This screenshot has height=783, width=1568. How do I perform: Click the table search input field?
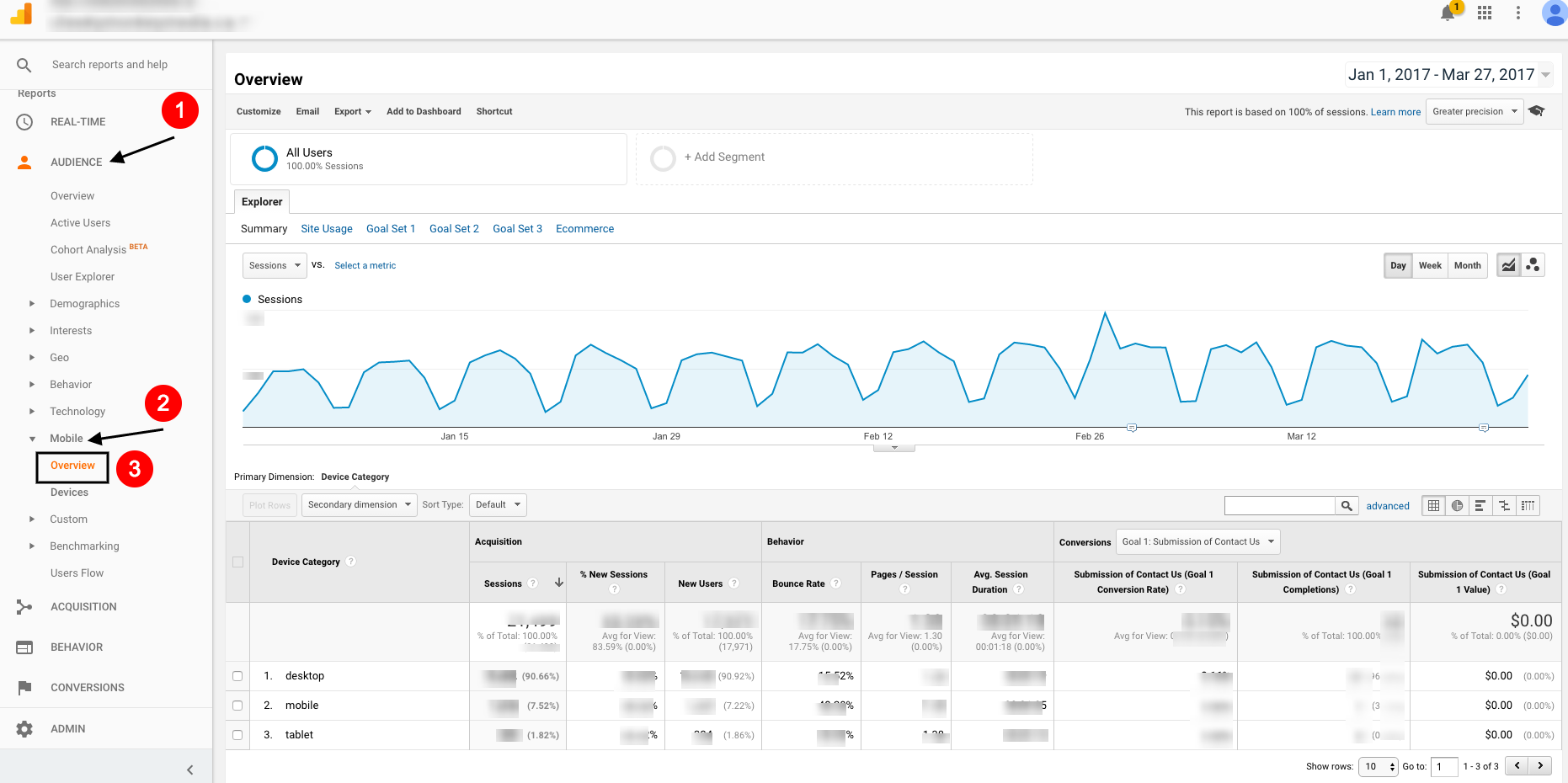coord(1280,505)
